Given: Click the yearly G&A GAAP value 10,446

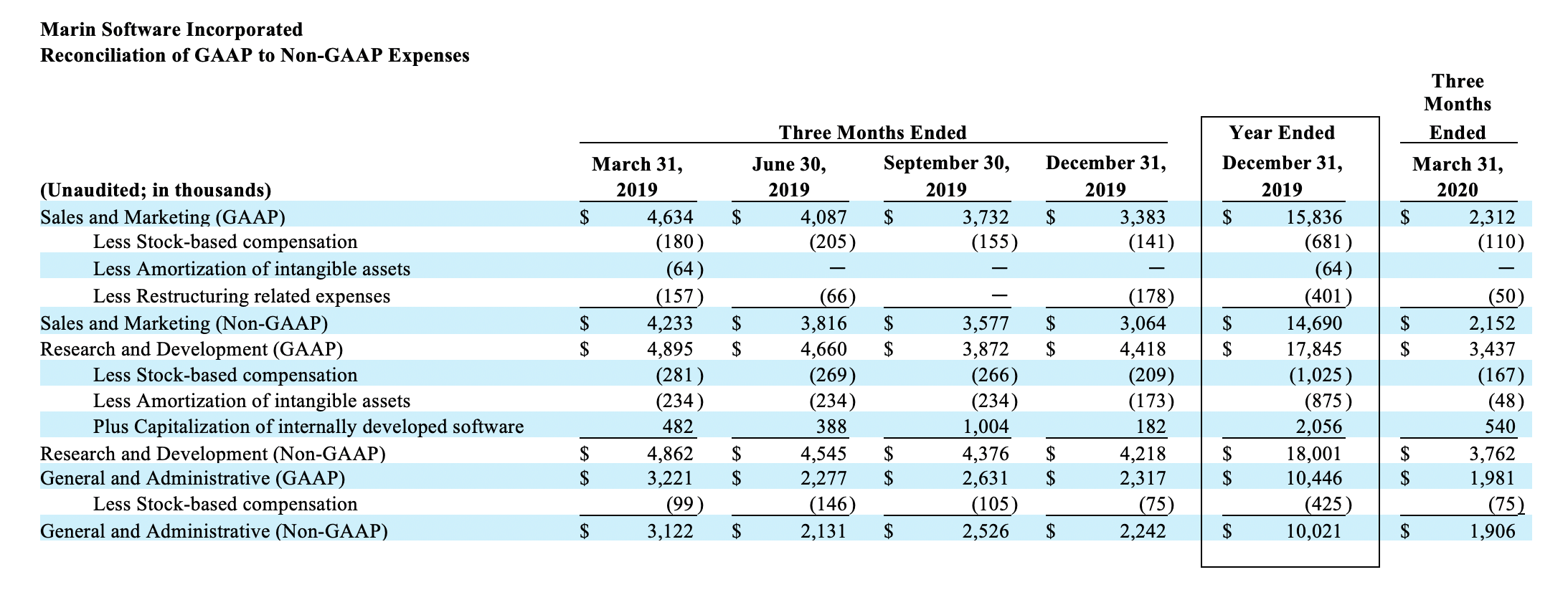Looking at the screenshot, I should point(1313,478).
